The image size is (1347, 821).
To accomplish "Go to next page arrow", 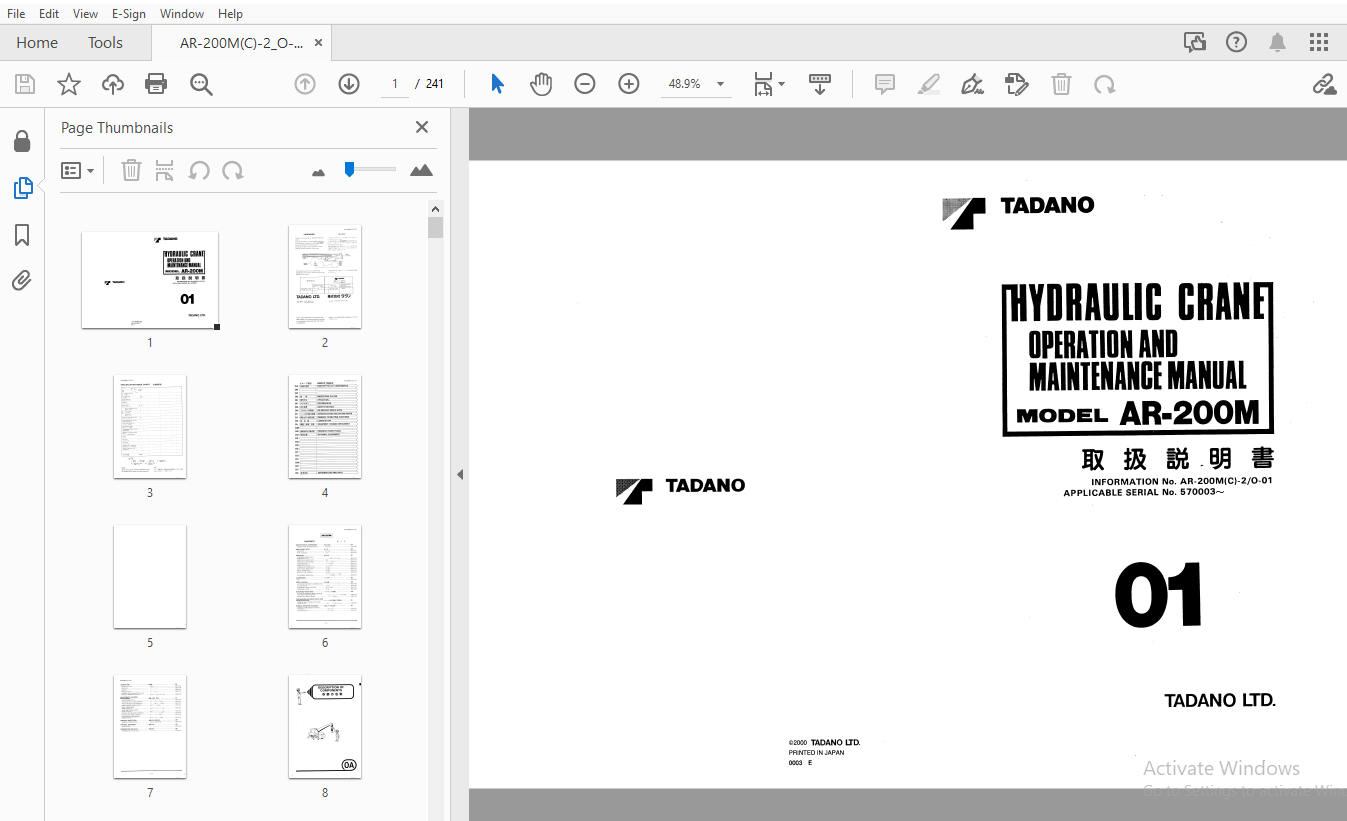I will tap(349, 84).
